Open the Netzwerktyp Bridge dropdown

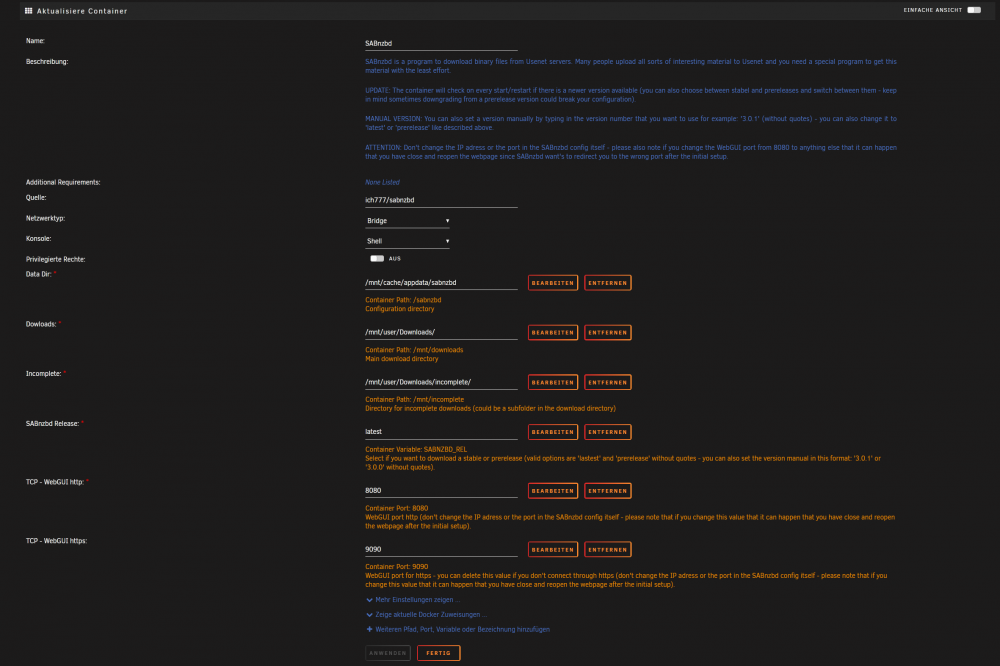(408, 221)
